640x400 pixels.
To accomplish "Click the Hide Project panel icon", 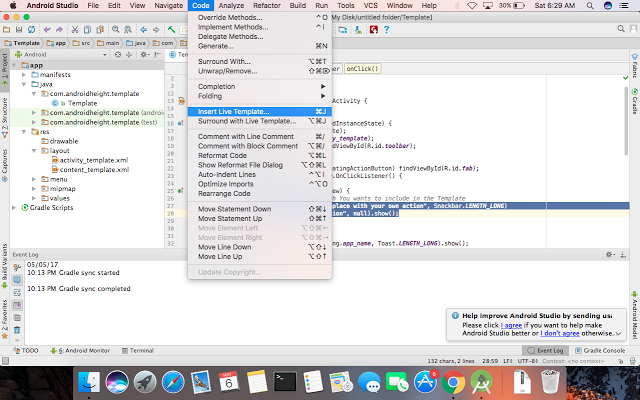I will click(x=158, y=54).
